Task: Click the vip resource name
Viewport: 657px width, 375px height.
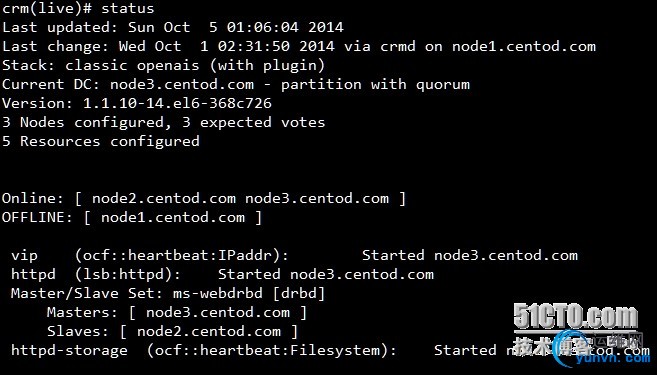Action: coord(24,256)
